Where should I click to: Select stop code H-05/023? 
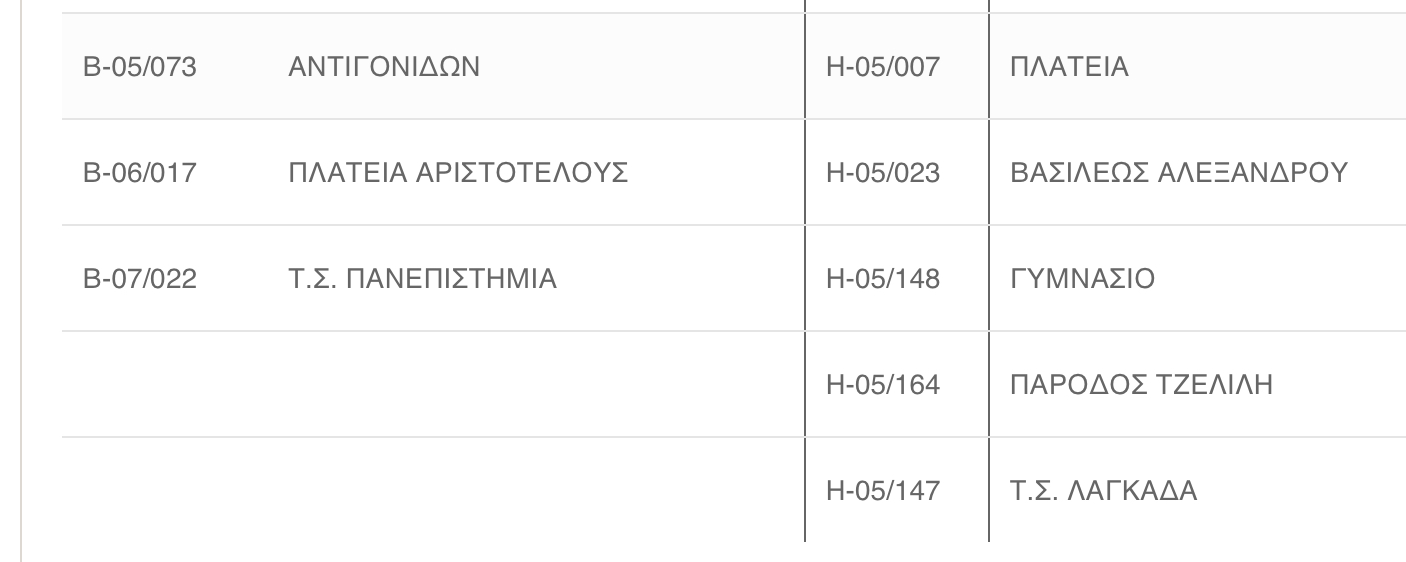click(883, 173)
